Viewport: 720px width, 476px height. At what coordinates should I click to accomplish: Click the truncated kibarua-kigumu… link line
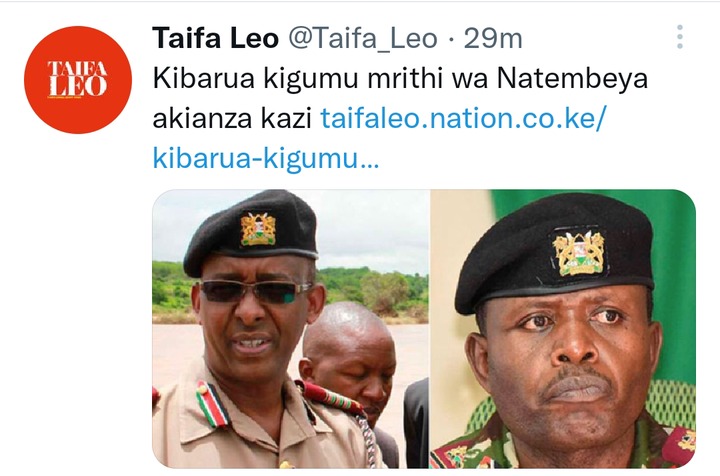(x=265, y=159)
